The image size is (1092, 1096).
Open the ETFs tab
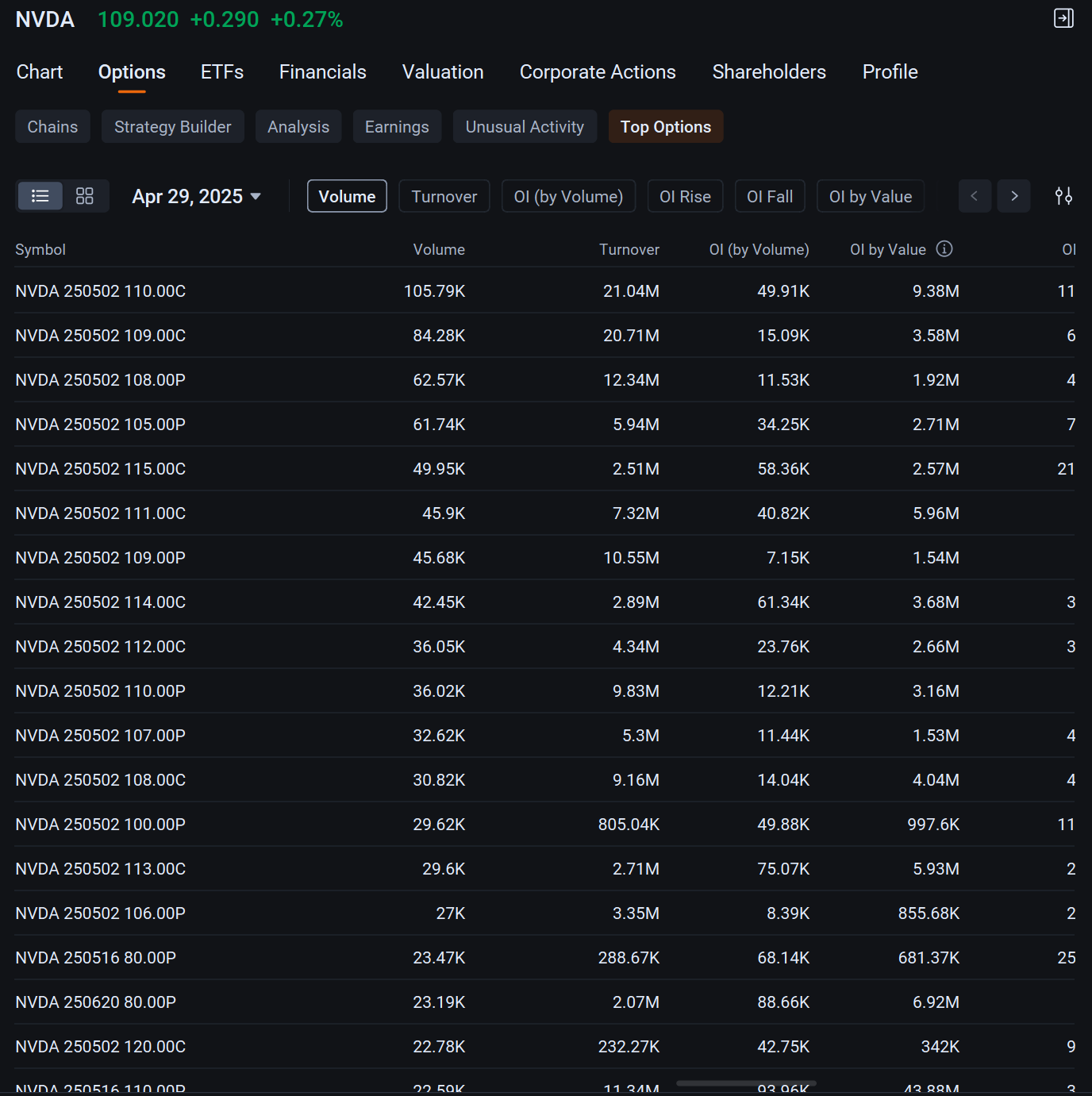[x=222, y=72]
